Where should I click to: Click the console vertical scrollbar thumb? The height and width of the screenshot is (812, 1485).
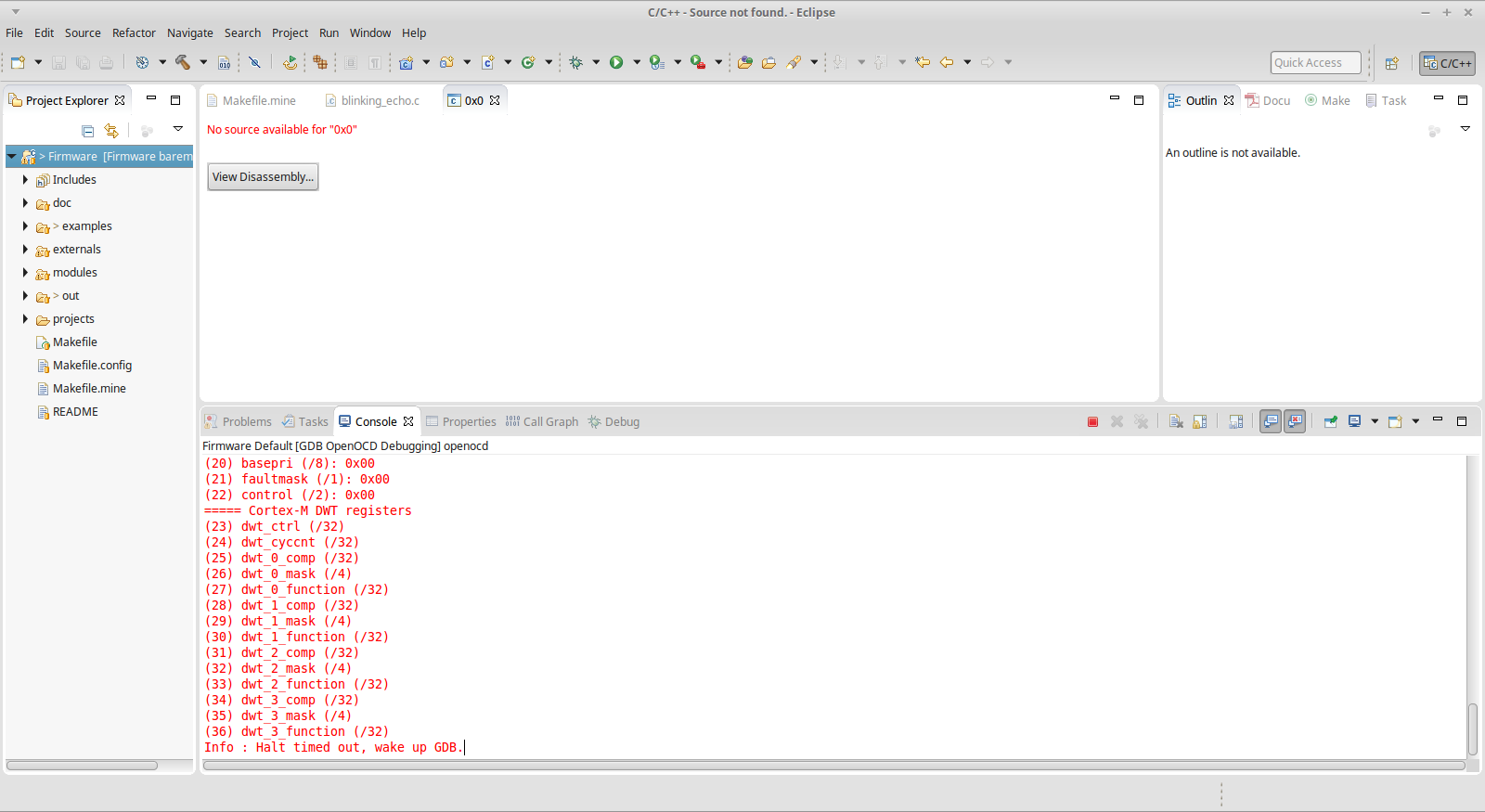(1472, 729)
